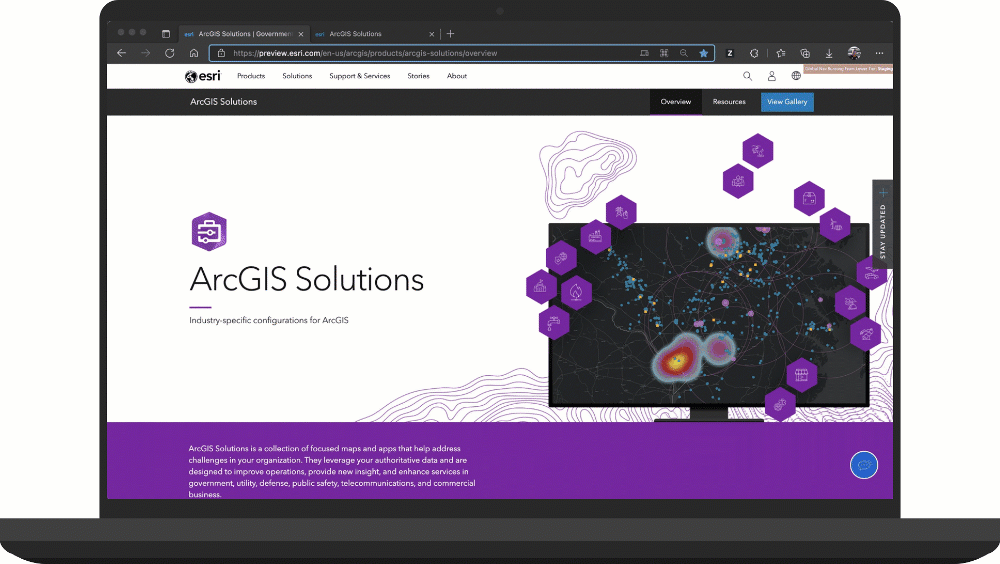Screen dimensions: 1000x564
Task: Switch to the second ArcGIS Solutions tab
Action: coord(375,34)
